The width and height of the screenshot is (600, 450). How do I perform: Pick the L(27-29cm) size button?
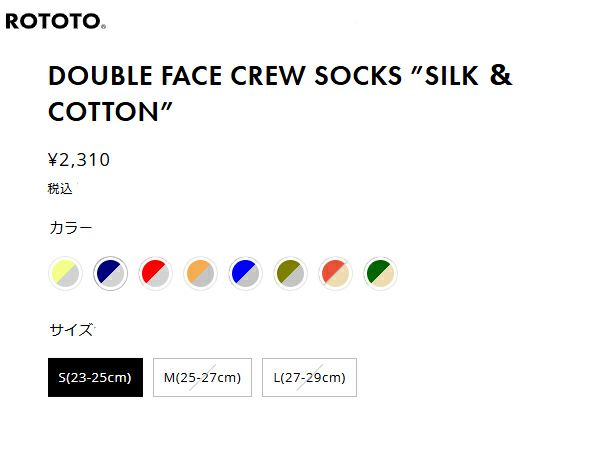(309, 377)
